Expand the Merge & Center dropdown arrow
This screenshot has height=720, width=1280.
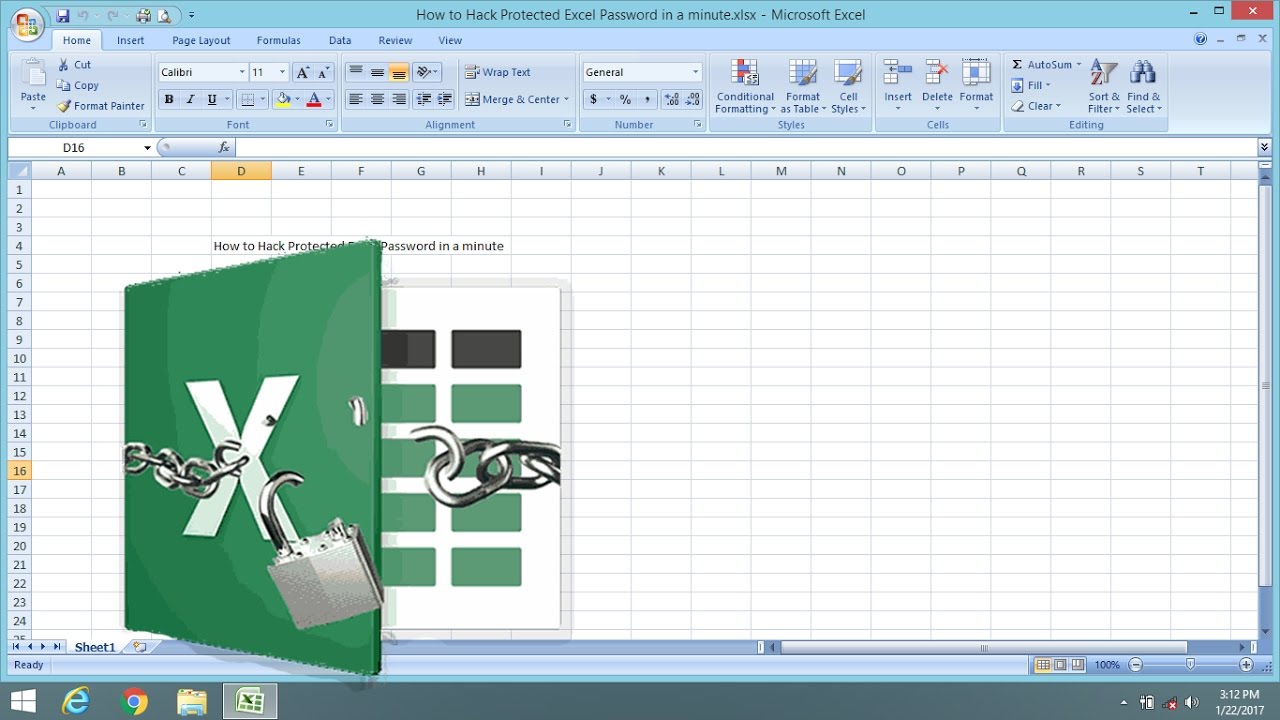click(x=566, y=99)
